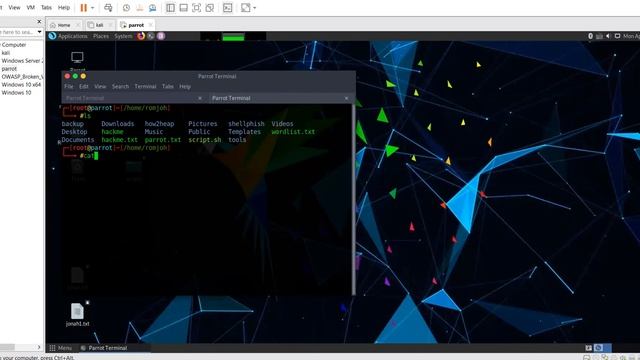The image size is (640, 360).
Task: Open the VMware View menu
Action: point(14,7)
